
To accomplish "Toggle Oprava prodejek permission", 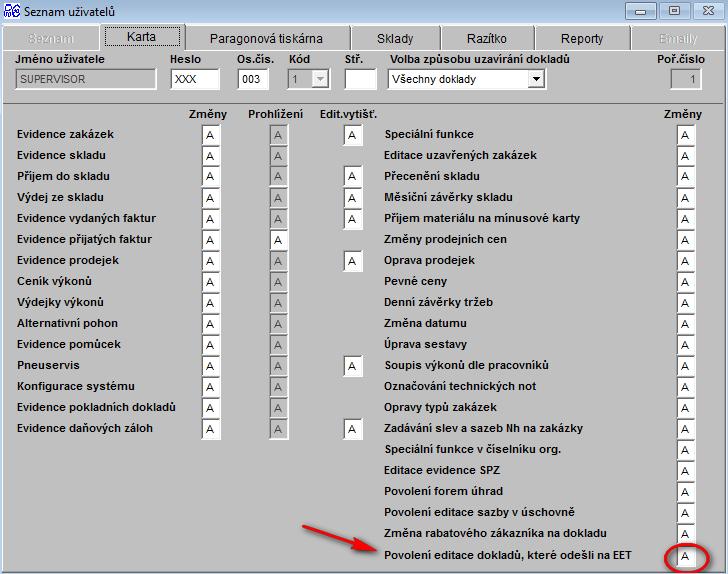I will pos(685,261).
